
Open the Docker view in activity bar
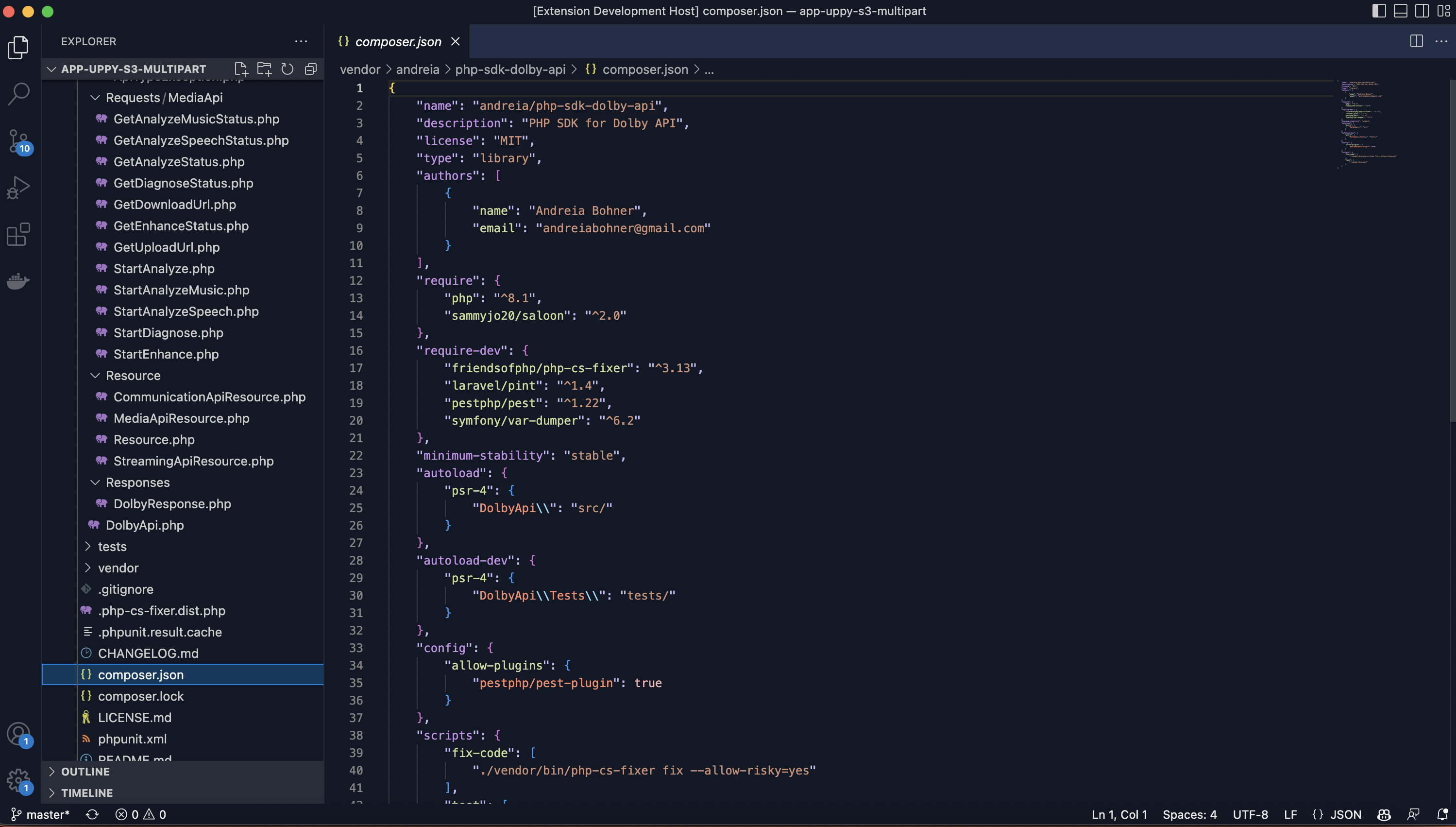point(18,280)
